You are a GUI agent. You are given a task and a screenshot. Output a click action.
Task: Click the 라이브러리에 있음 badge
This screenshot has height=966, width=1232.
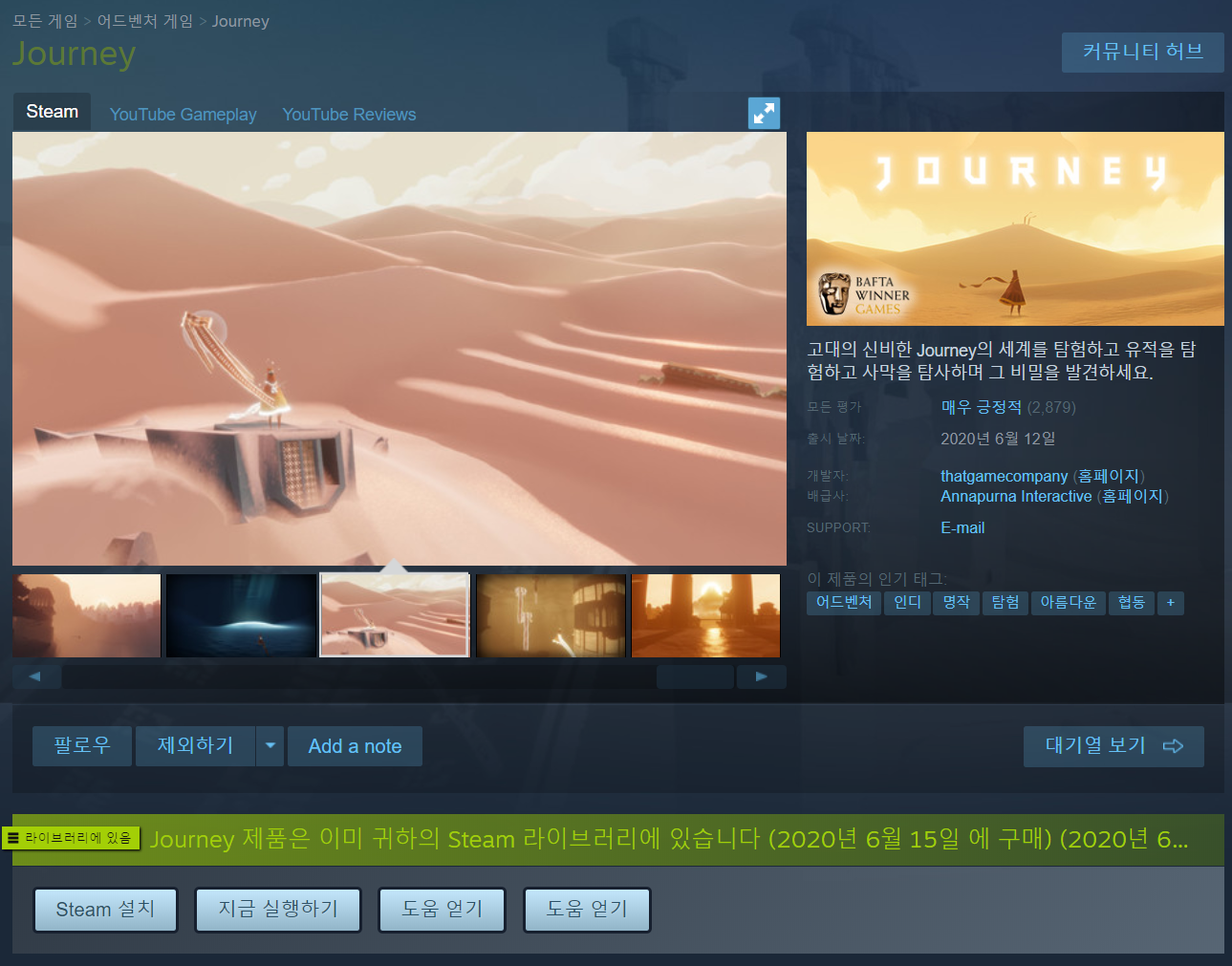[x=72, y=838]
